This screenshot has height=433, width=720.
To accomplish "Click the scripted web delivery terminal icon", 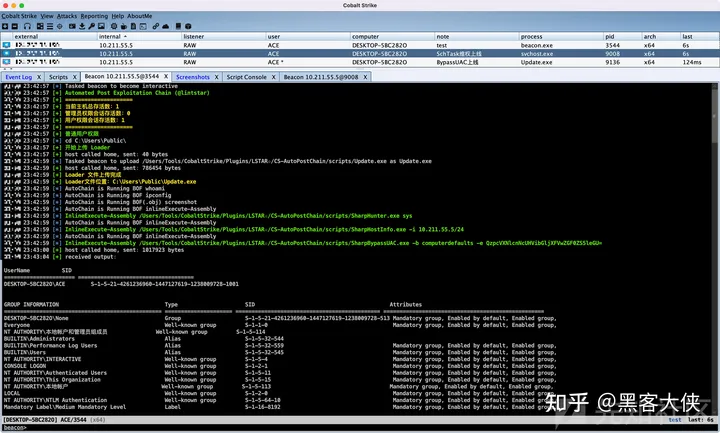I will [x=143, y=26].
